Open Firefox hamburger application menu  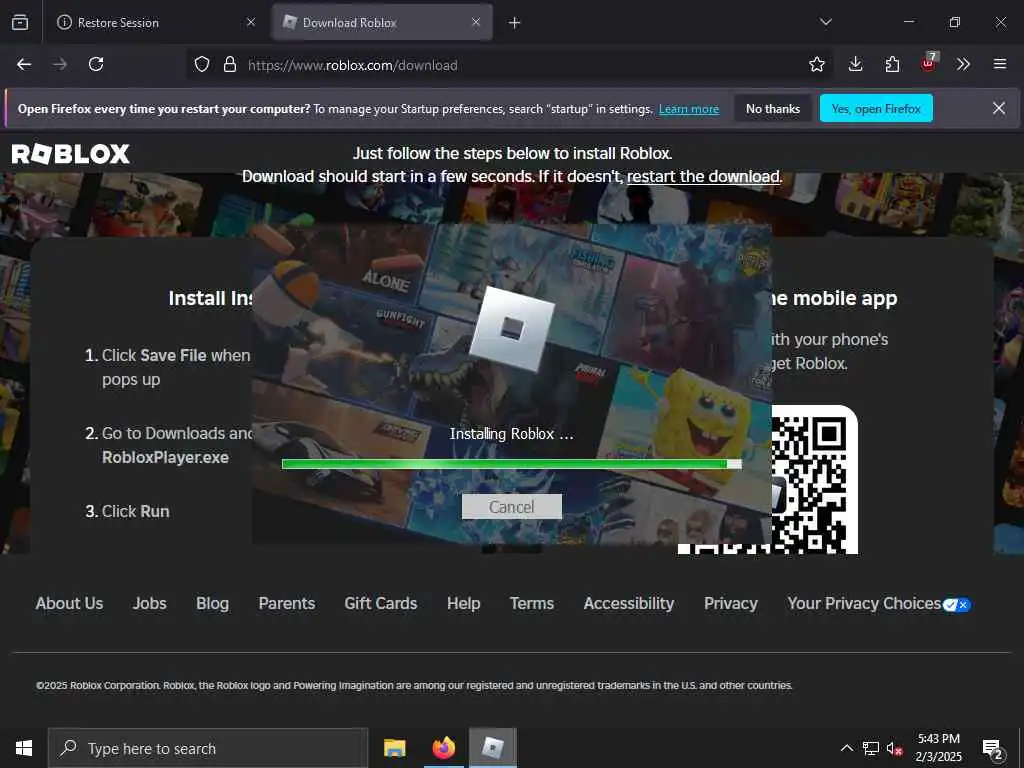coord(1000,64)
